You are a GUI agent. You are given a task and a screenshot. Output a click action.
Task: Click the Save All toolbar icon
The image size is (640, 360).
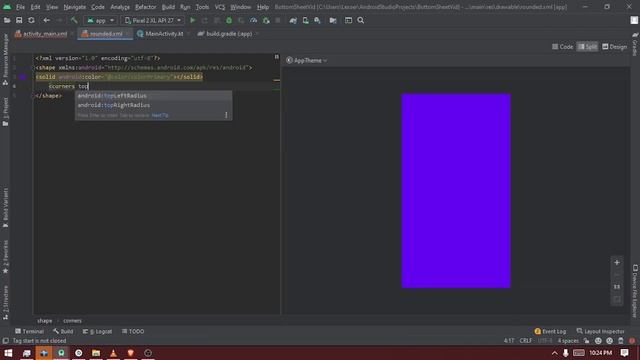19,20
